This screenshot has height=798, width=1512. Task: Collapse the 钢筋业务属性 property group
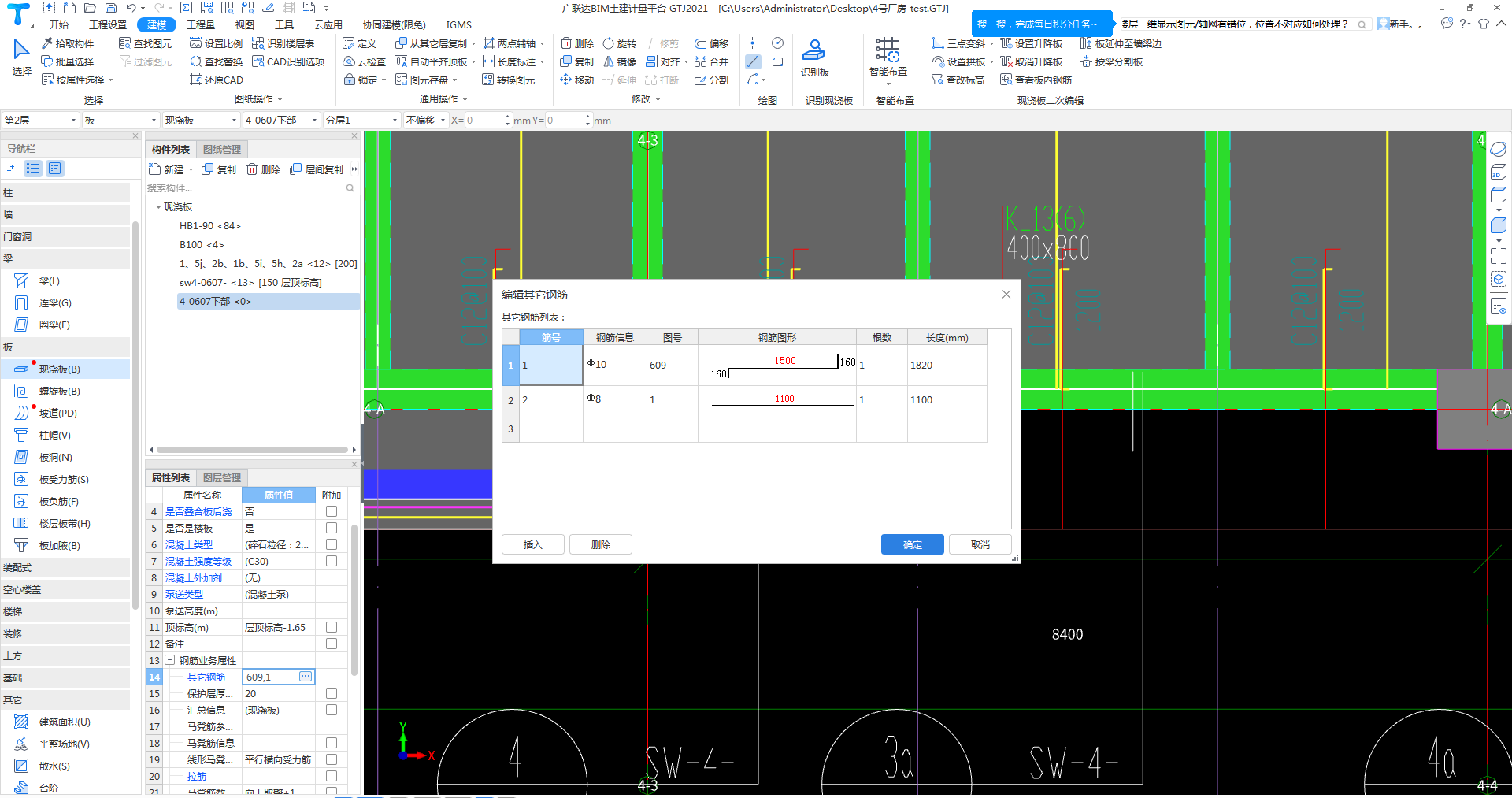[x=169, y=660]
